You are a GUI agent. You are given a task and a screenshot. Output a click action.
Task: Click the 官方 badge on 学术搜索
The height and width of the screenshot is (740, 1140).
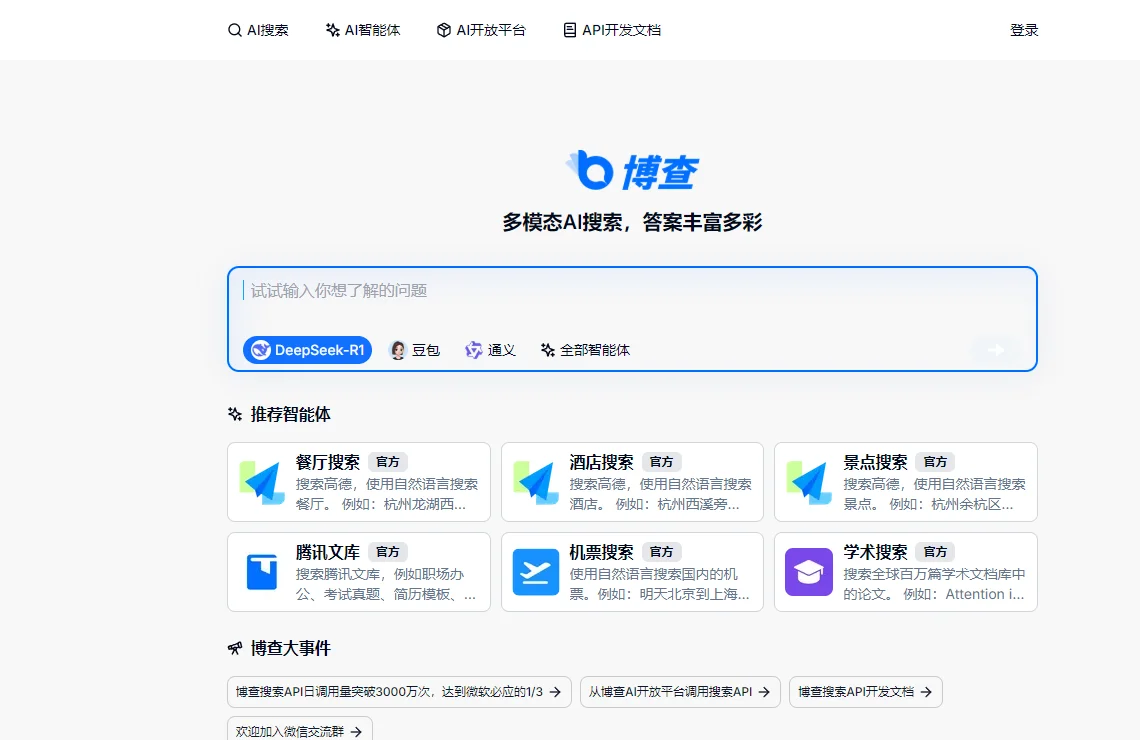coord(936,552)
